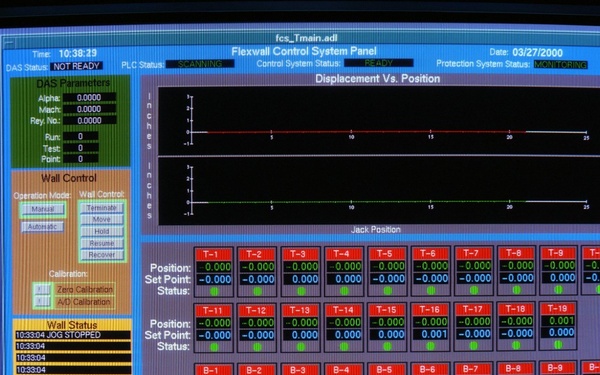Click the T-7 Position value
The width and height of the screenshot is (600, 375).
point(474,266)
